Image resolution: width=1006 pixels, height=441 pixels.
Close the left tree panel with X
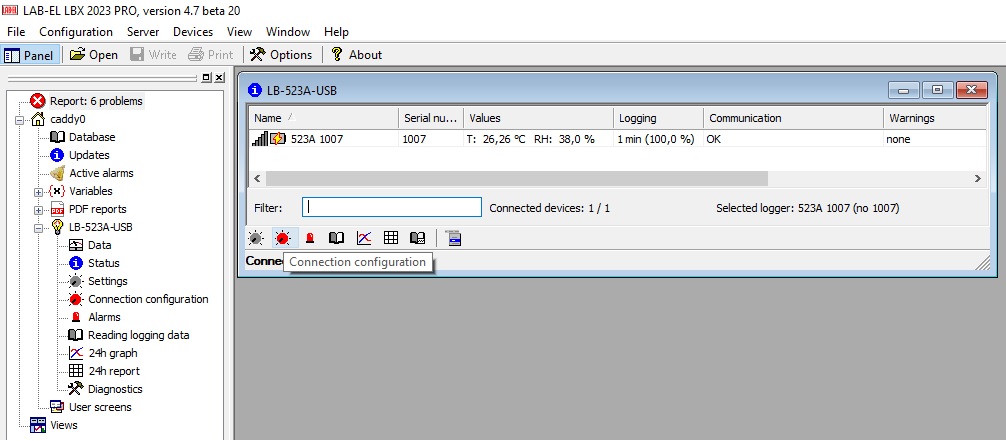tap(219, 78)
